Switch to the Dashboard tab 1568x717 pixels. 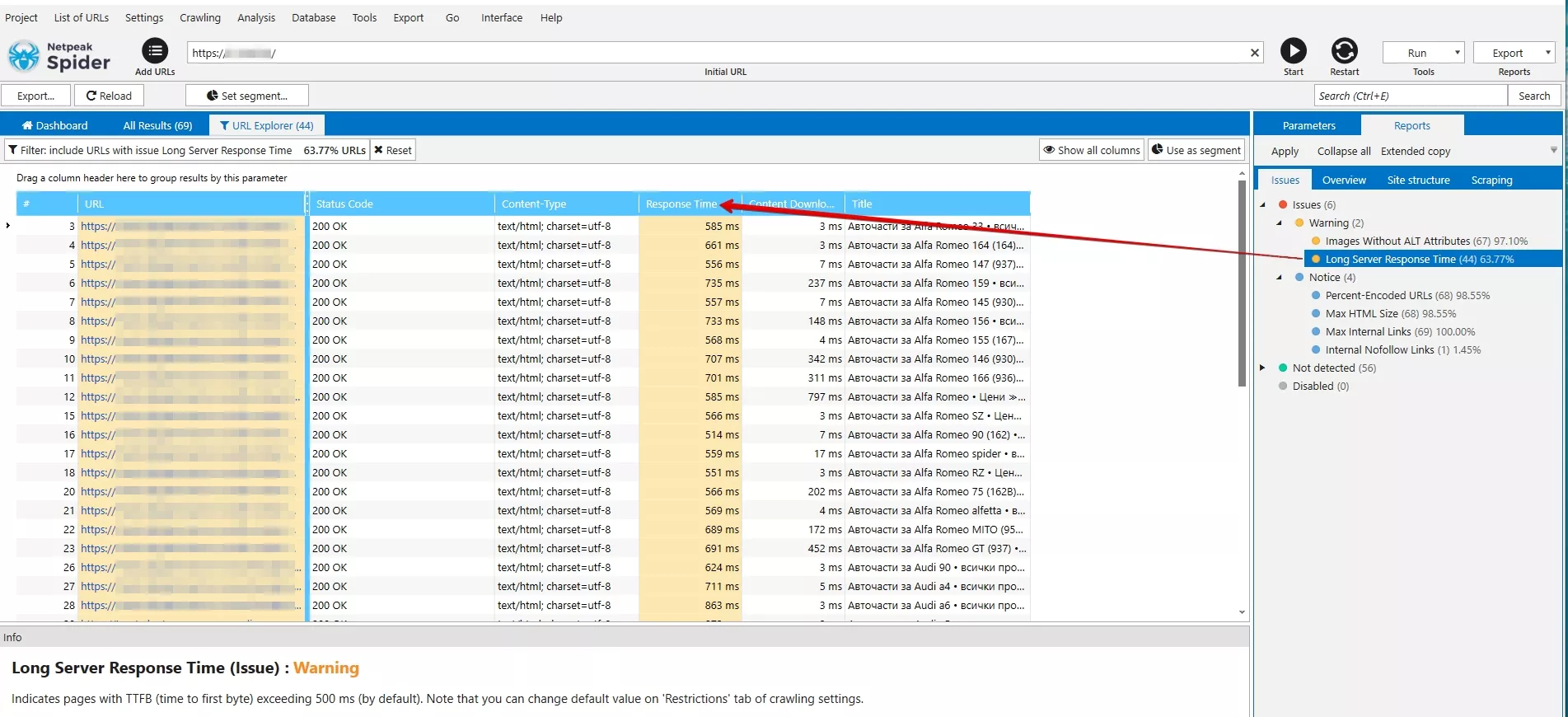coord(54,125)
